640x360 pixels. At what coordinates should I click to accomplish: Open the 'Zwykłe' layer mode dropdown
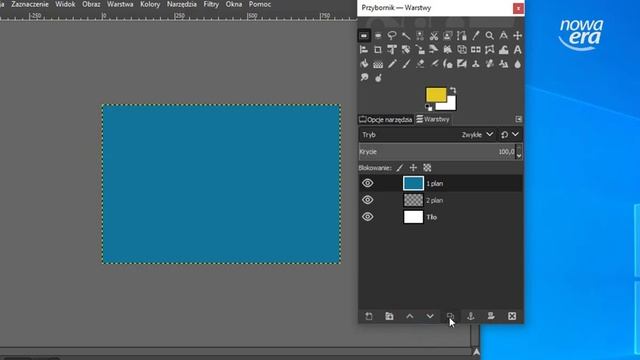click(x=477, y=135)
